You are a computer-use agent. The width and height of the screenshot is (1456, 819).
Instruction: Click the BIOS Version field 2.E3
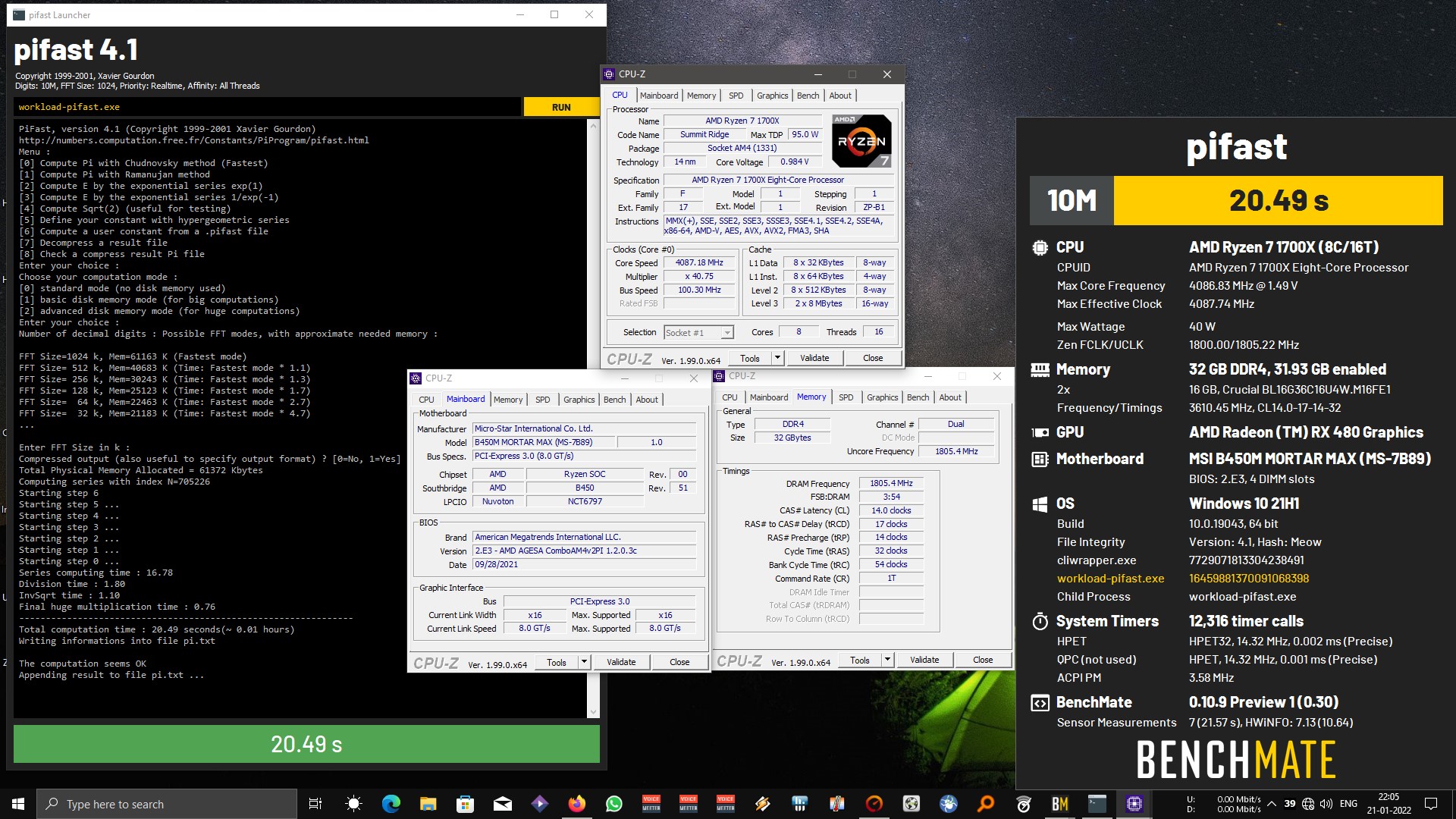pos(584,551)
